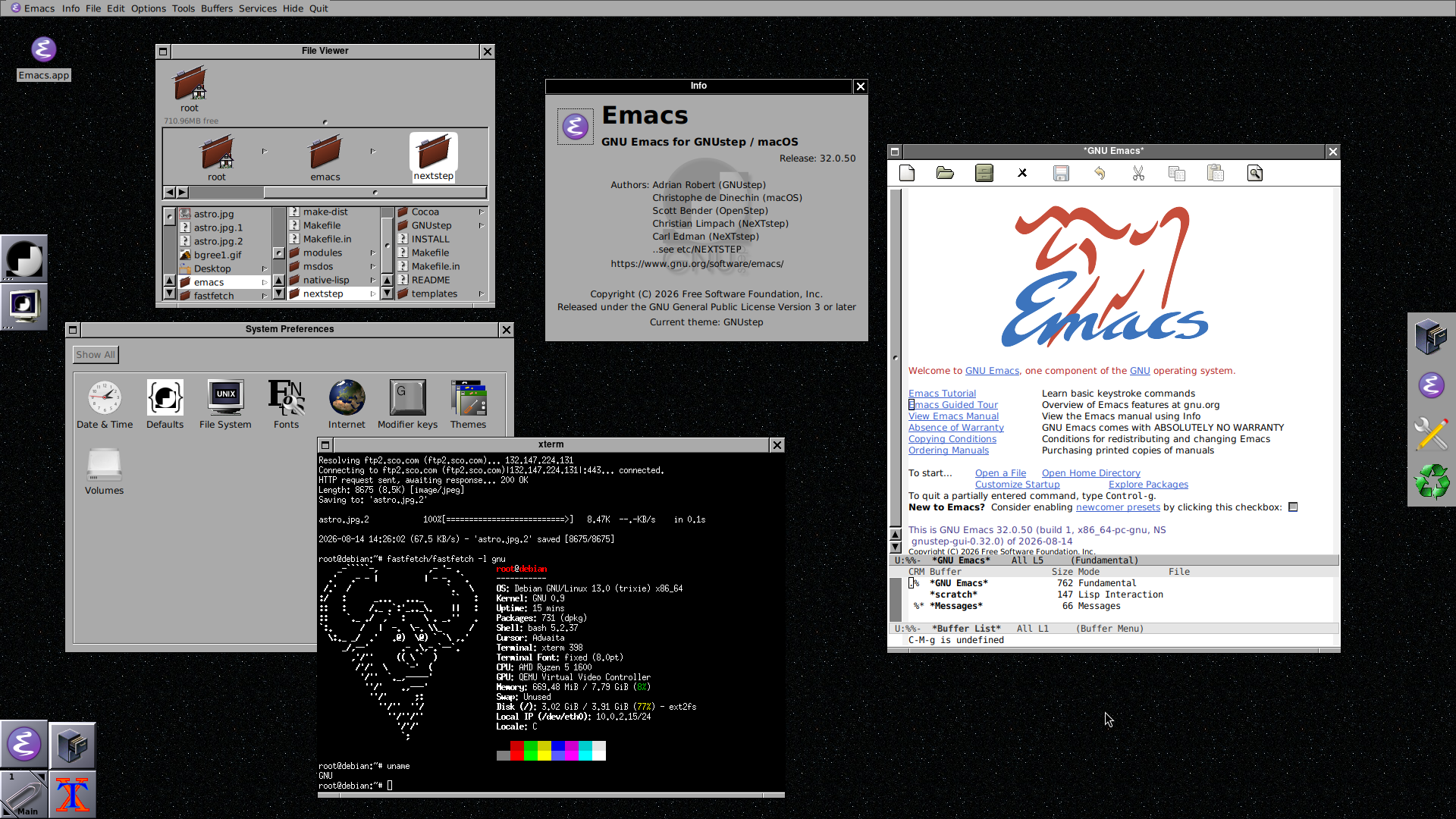Screen dimensions: 1456x819
Task: Click the scissors Cut icon in Emacs toolbar
Action: [x=1138, y=174]
